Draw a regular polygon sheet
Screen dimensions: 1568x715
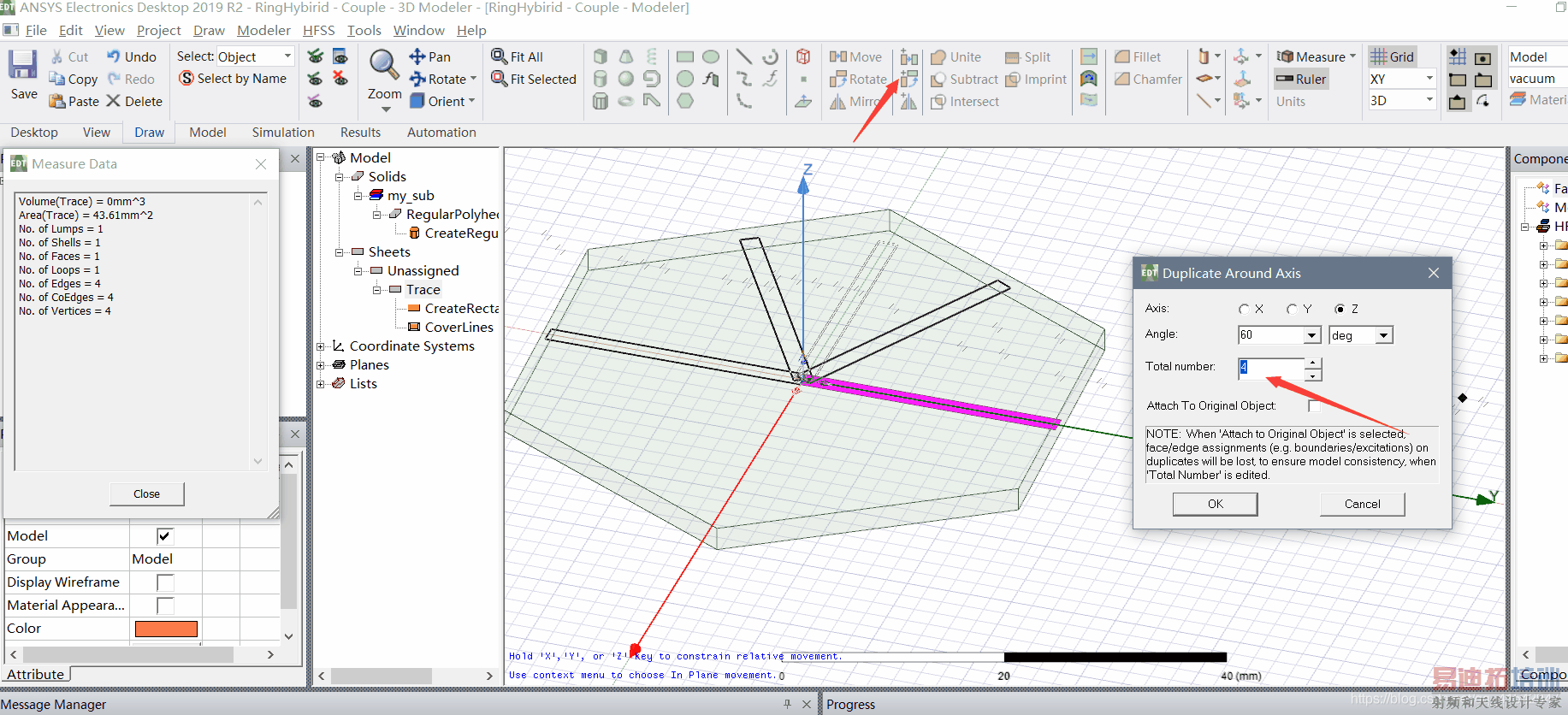coord(685,101)
